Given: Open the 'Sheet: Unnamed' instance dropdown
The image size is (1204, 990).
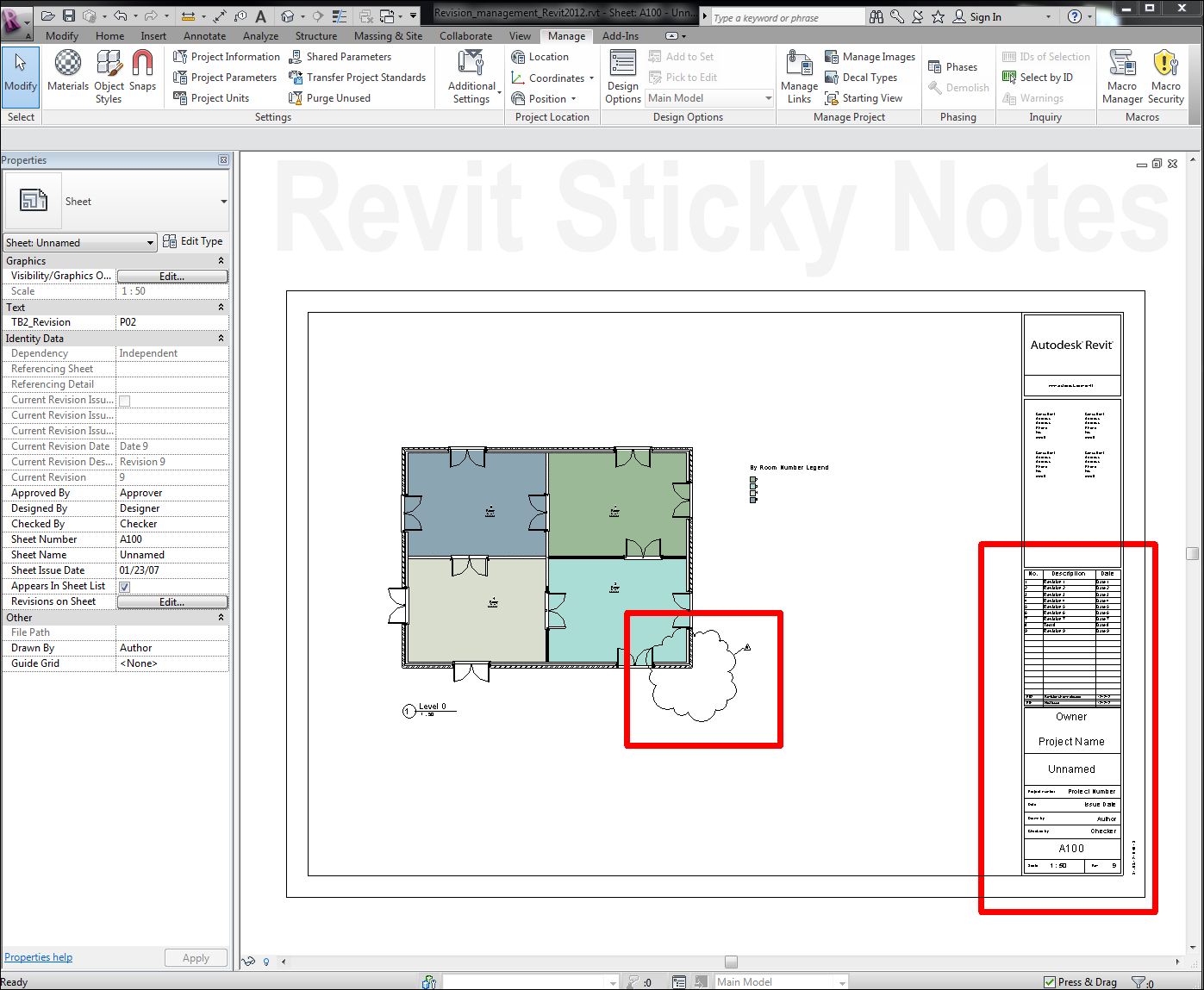Looking at the screenshot, I should pos(80,243).
